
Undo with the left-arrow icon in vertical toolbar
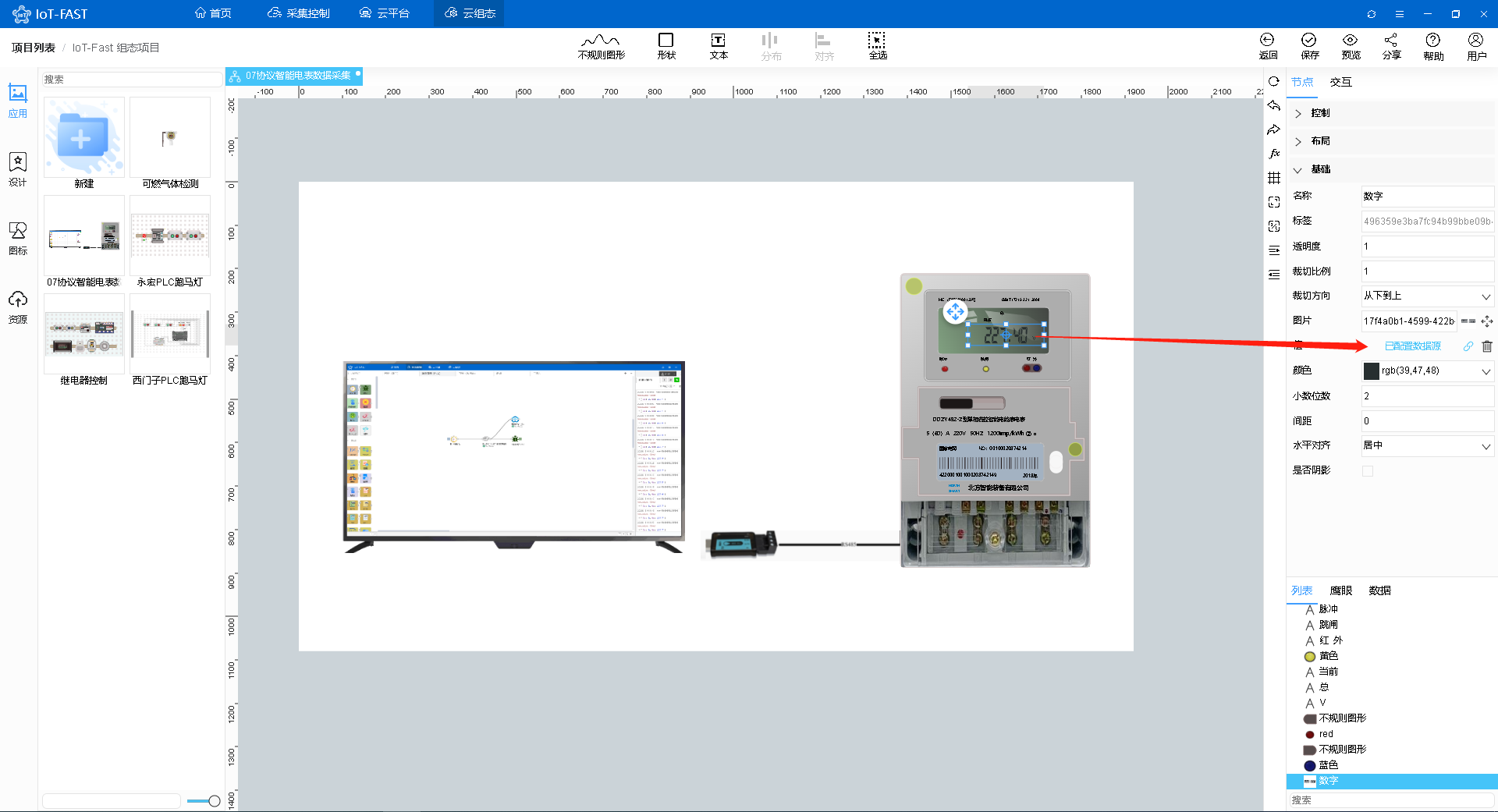[1274, 105]
